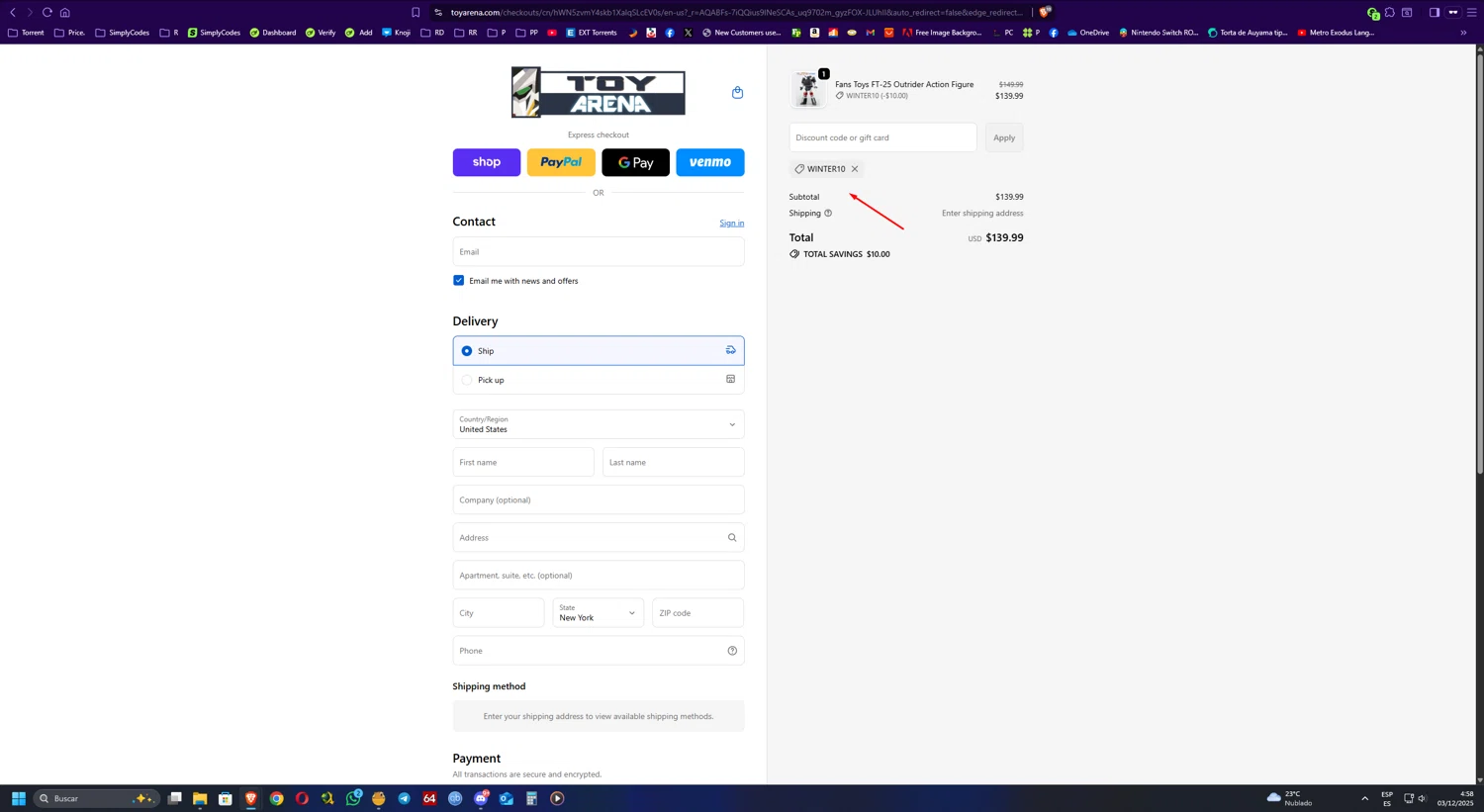1484x812 pixels.
Task: Launch Microsoft Store from the taskbar
Action: 226,798
